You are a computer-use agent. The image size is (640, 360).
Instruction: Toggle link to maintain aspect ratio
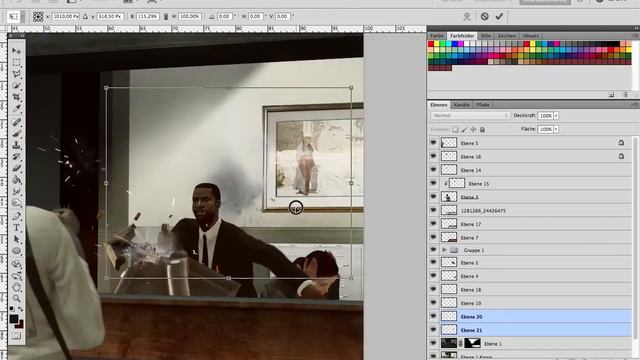pyautogui.click(x=166, y=16)
